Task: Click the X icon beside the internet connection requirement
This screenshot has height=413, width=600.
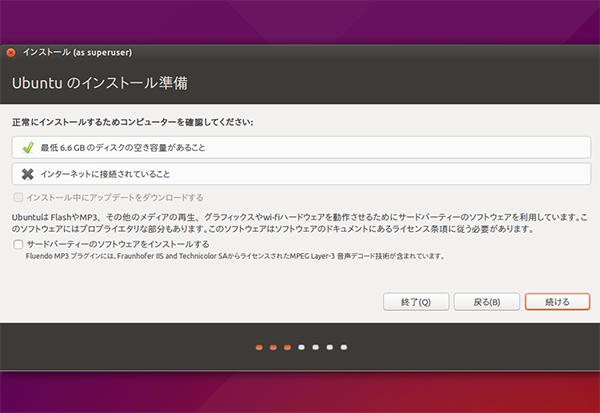Action: click(x=28, y=174)
